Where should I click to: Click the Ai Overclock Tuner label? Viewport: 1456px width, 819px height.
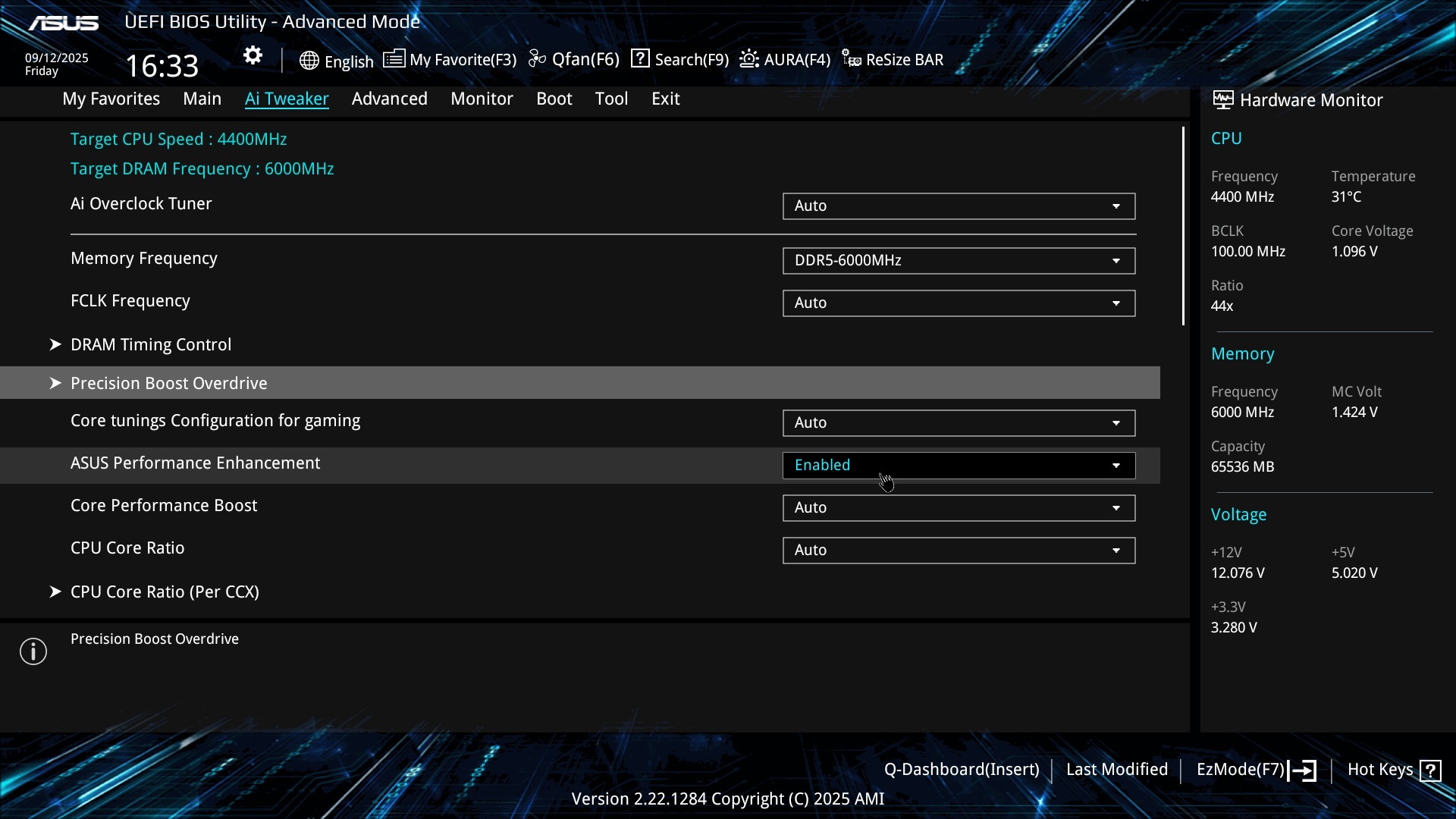(141, 204)
